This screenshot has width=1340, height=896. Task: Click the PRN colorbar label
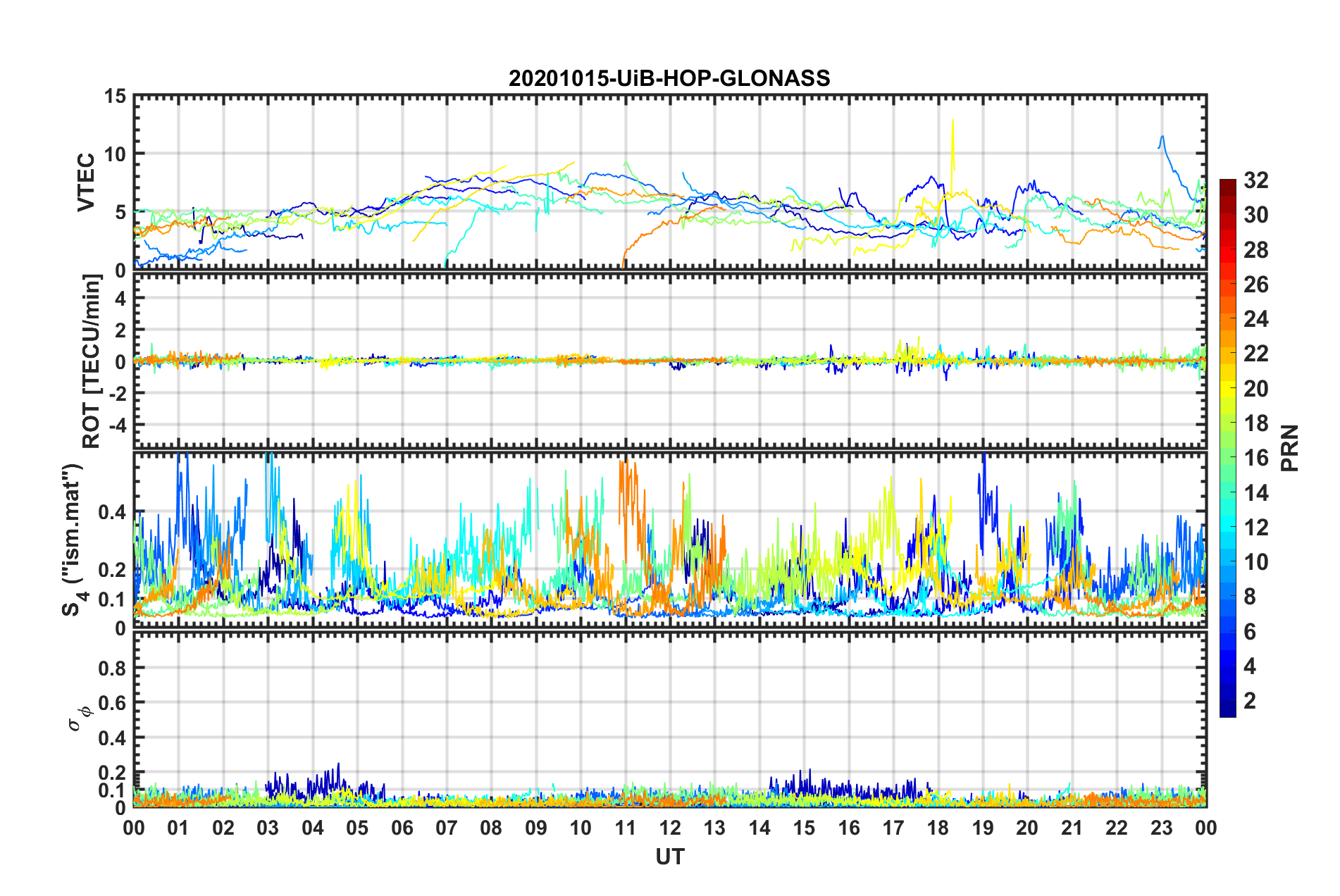click(1290, 448)
